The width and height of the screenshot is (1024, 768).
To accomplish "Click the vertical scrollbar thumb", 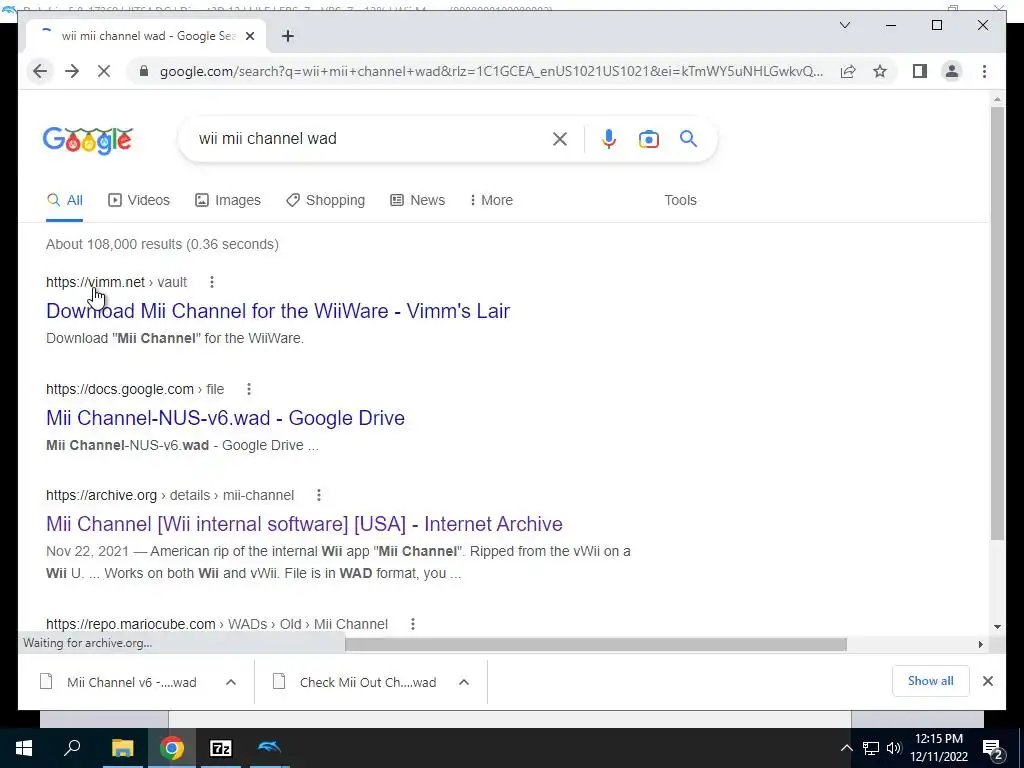I will pyautogui.click(x=997, y=323).
